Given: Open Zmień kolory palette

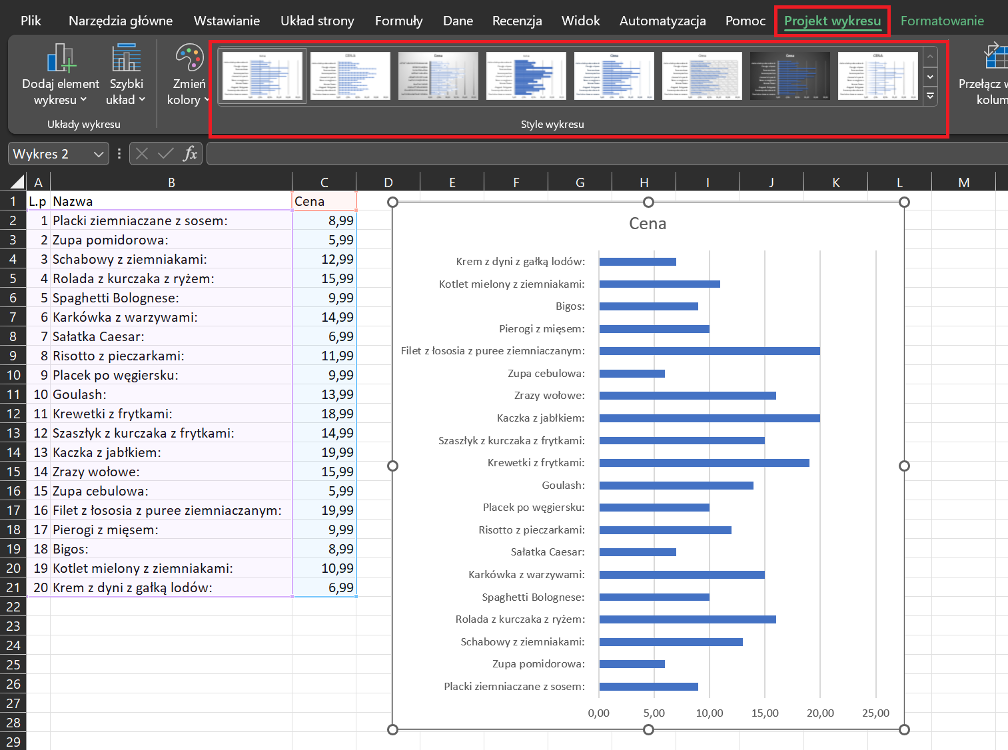Looking at the screenshot, I should 188,76.
